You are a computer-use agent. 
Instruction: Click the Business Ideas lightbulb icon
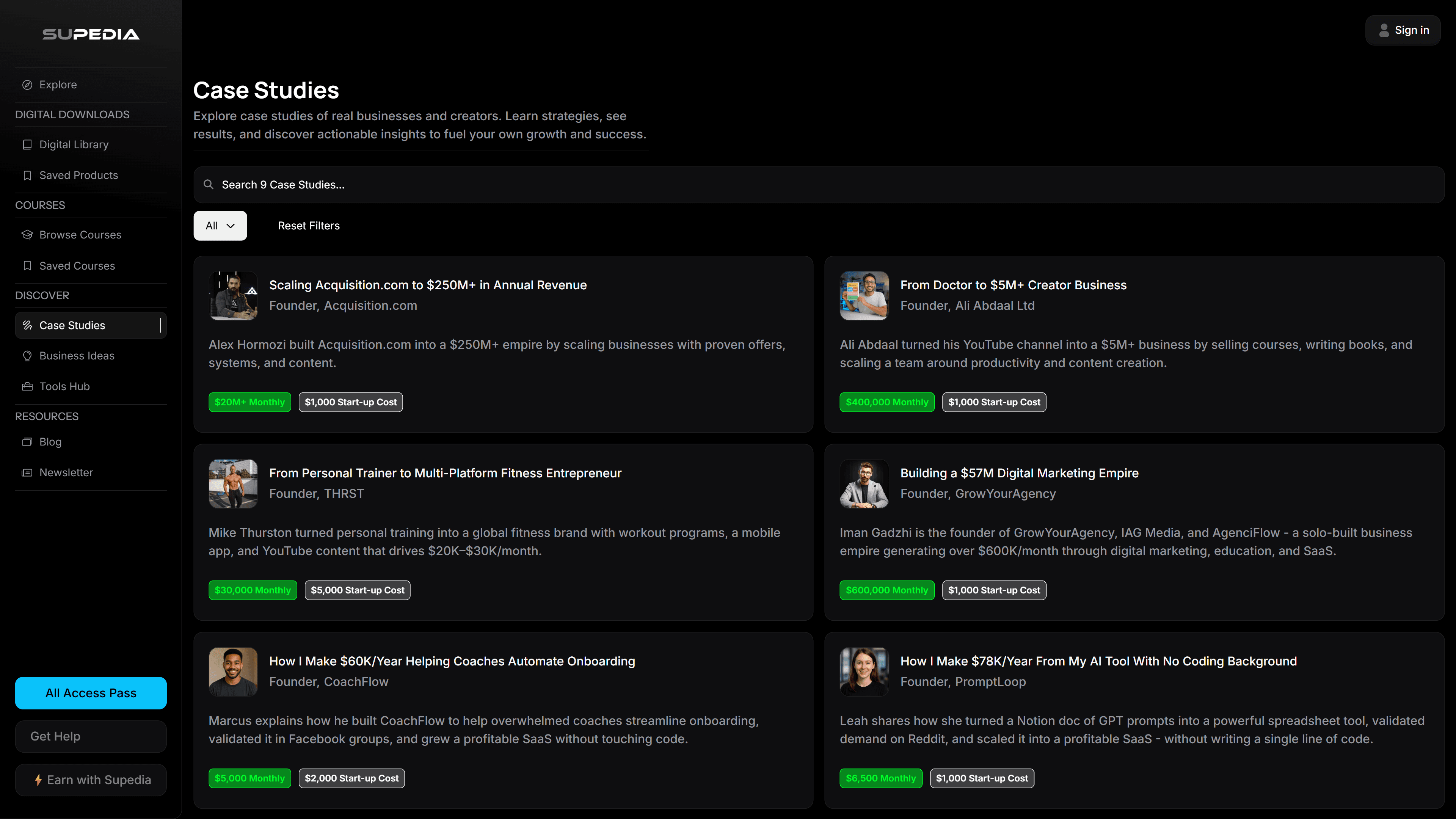pos(27,356)
